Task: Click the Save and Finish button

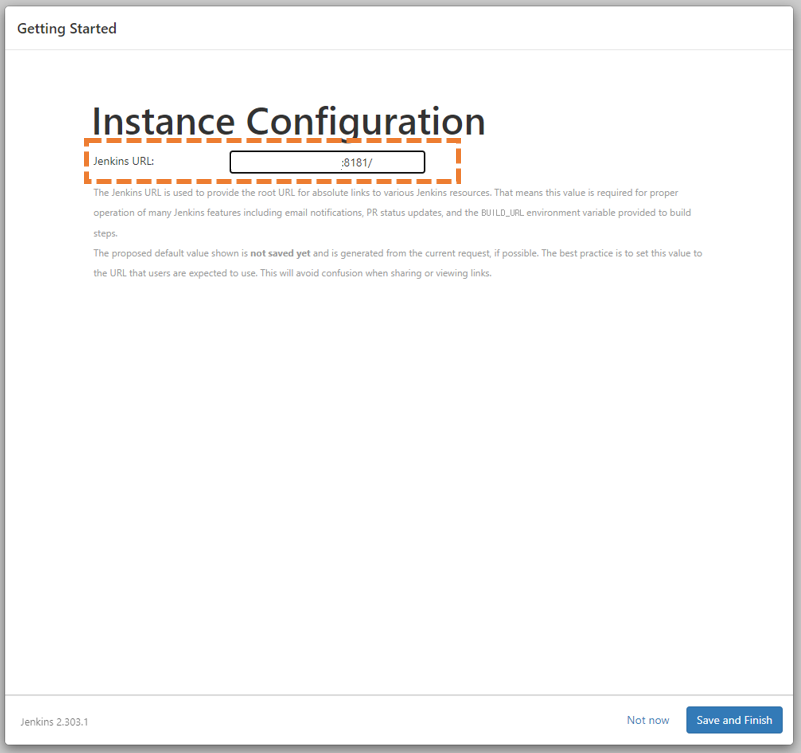Action: [x=734, y=720]
